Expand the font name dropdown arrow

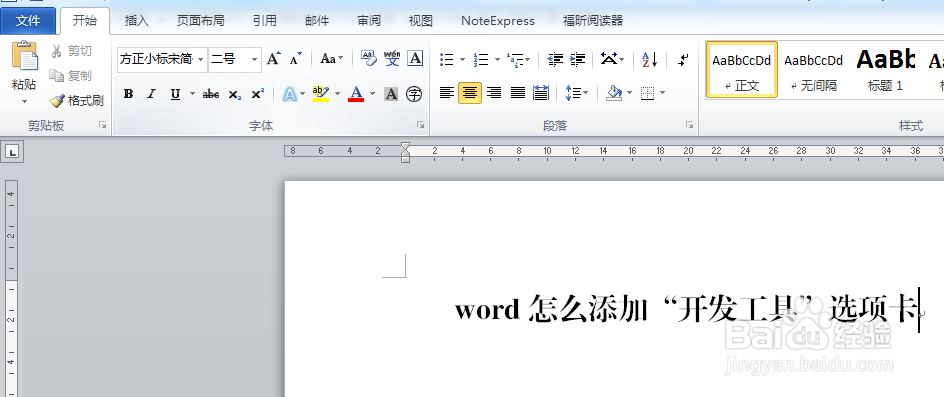click(x=200, y=59)
